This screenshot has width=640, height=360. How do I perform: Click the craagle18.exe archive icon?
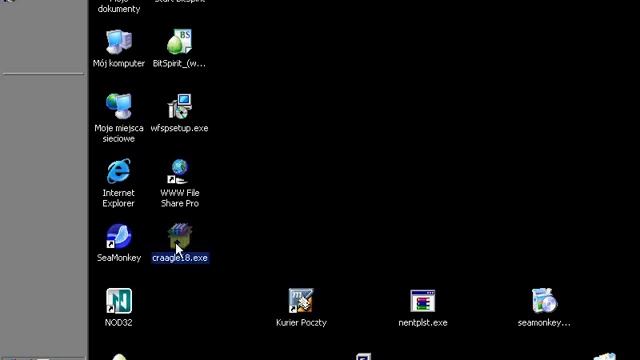pyautogui.click(x=180, y=236)
